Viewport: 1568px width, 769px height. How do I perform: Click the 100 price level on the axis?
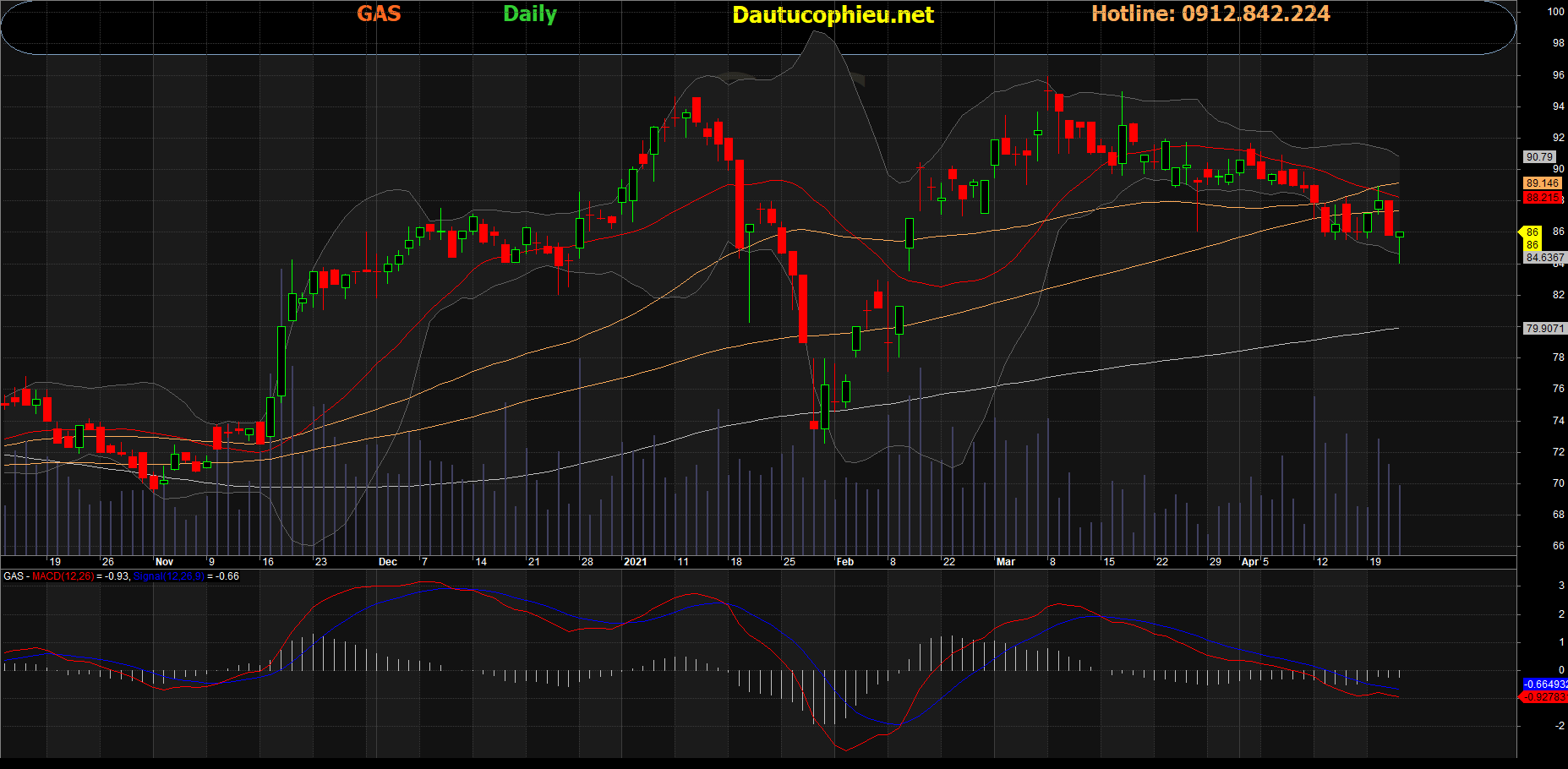[x=1555, y=12]
